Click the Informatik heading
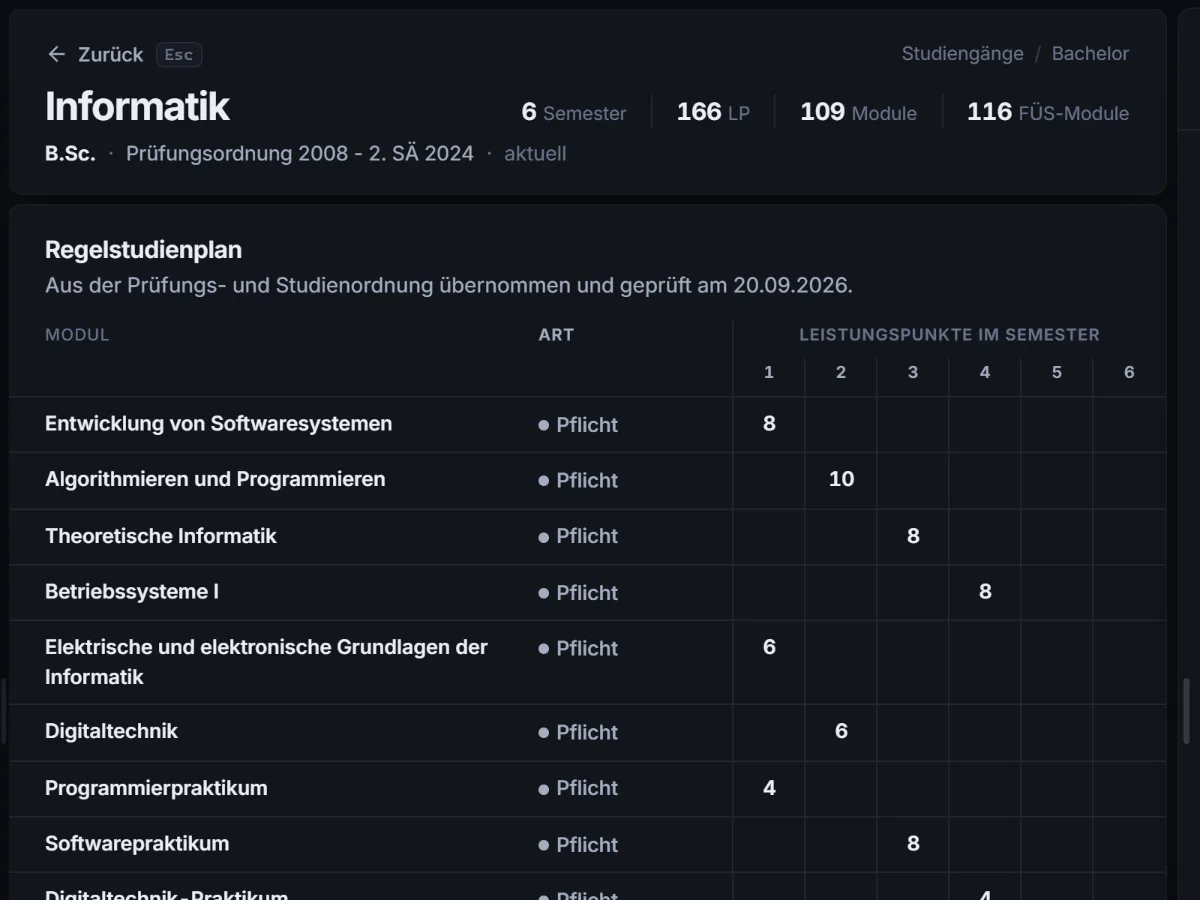 click(137, 106)
